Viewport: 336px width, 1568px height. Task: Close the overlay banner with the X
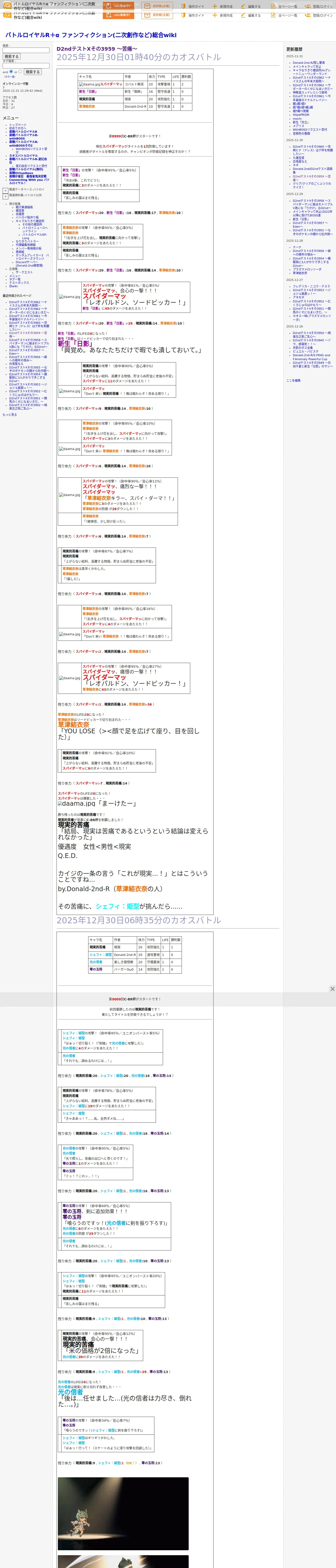point(332,989)
